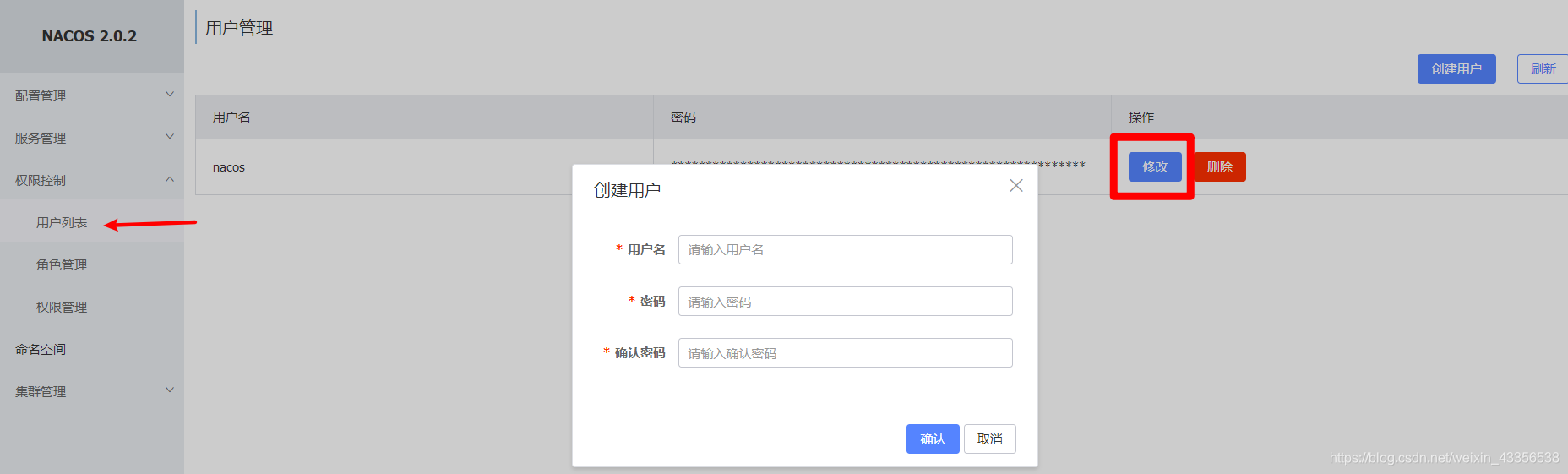Delete nacos user with the 删除 button
1568x474 pixels.
tap(1219, 167)
